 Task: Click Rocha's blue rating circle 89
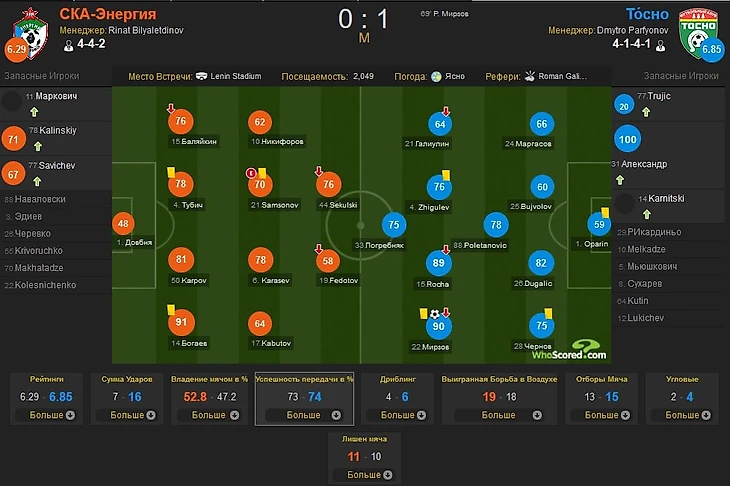[x=438, y=263]
